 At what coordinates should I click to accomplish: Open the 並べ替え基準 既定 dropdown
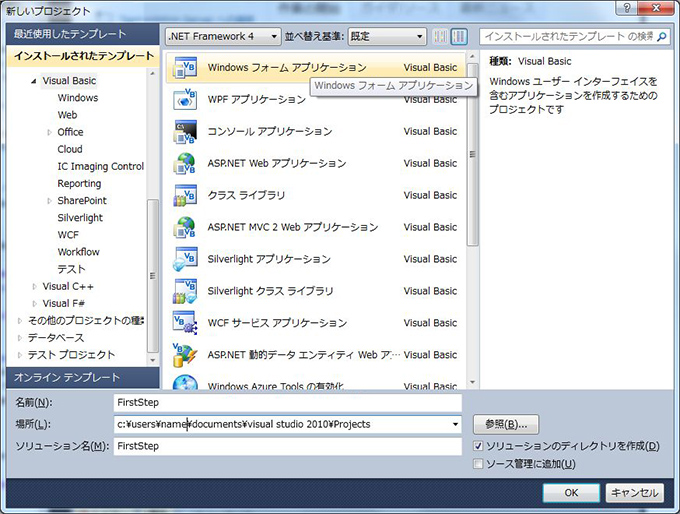387,36
